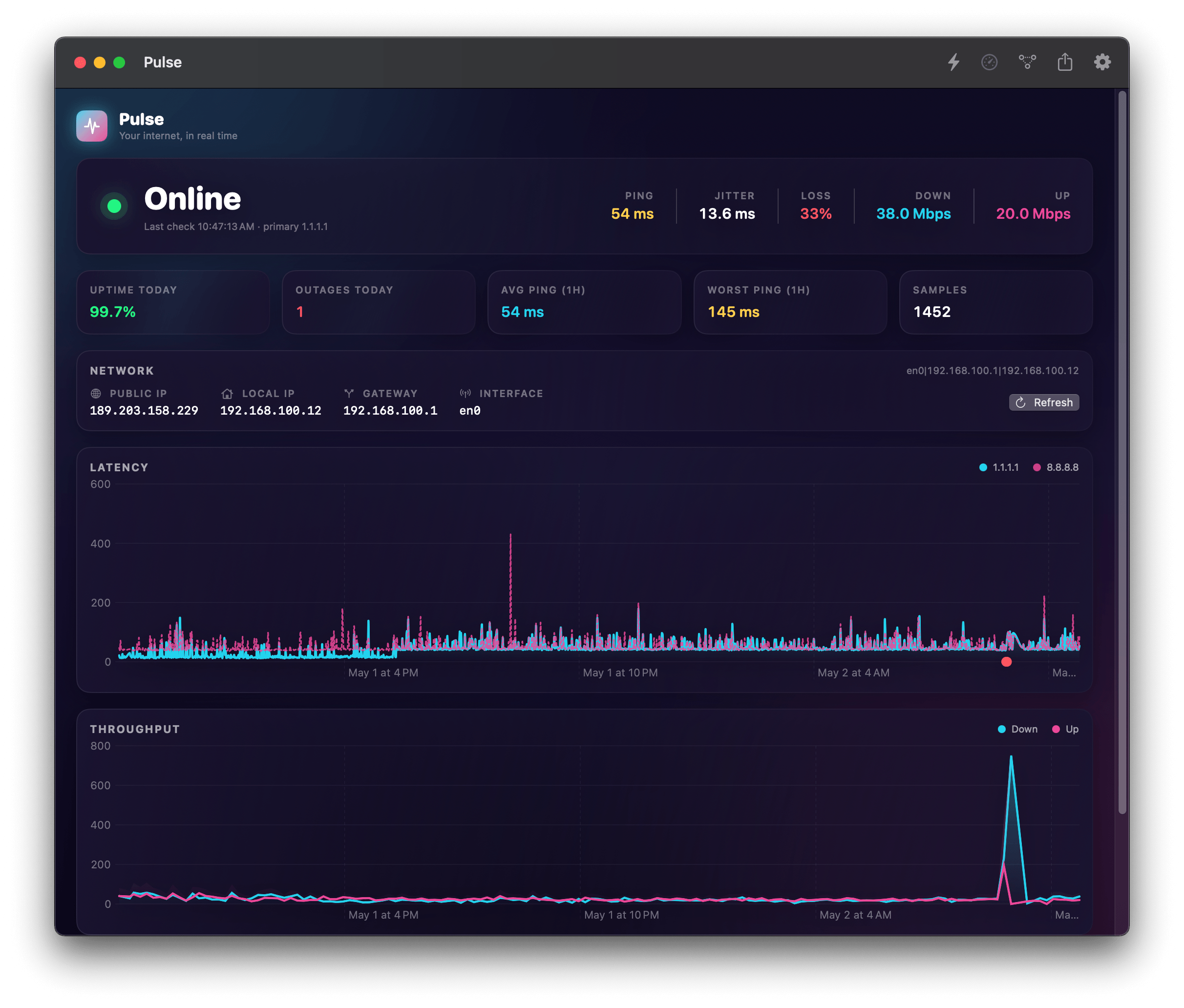Screen dimensions: 1184x1008
Task: Open the settings gear icon
Action: [1102, 63]
